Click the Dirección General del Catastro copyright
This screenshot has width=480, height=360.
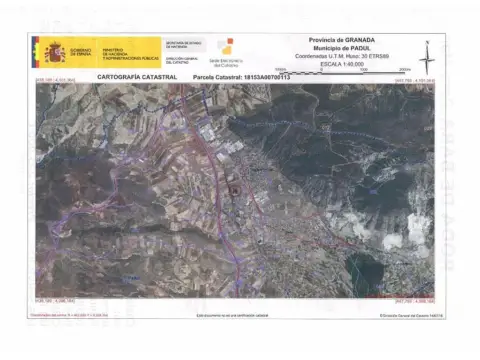[x=411, y=315]
